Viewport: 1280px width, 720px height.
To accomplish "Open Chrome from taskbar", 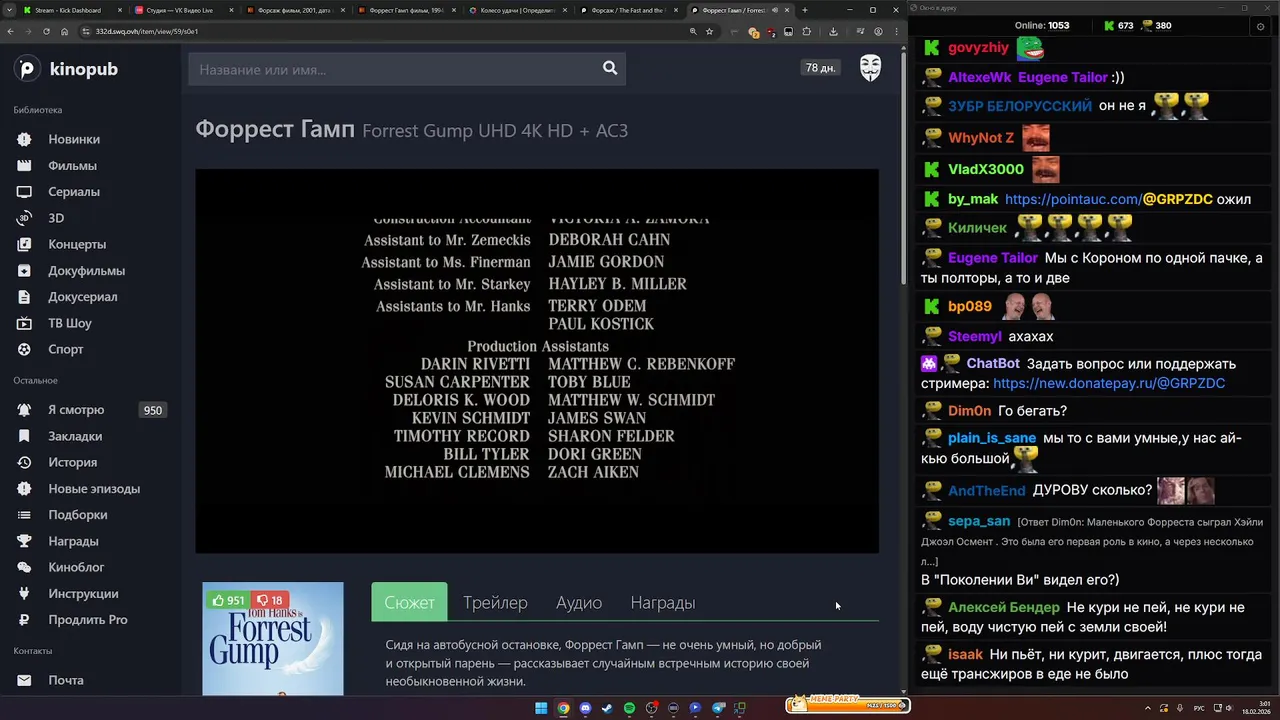I will [x=563, y=708].
